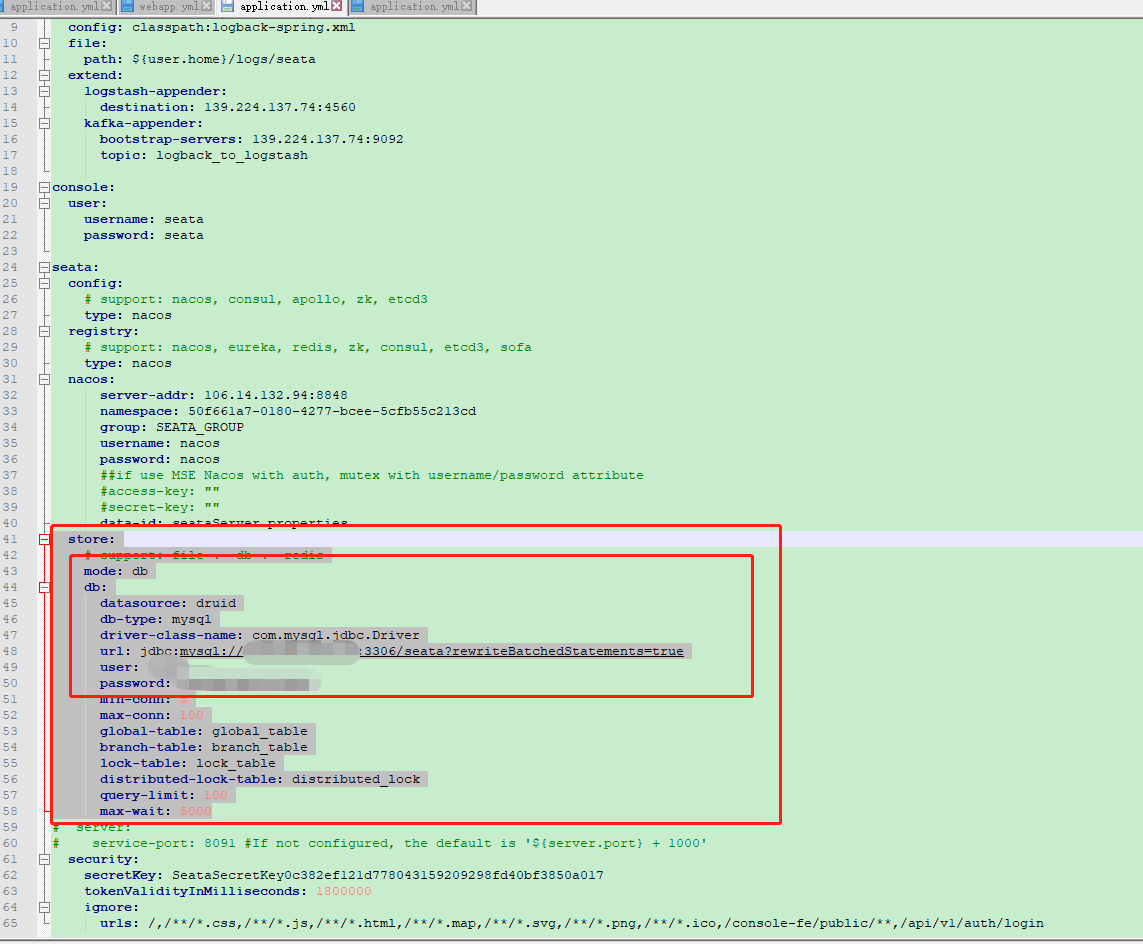Click the namespace UUID value
Viewport: 1143px width, 944px height.
pos(332,411)
